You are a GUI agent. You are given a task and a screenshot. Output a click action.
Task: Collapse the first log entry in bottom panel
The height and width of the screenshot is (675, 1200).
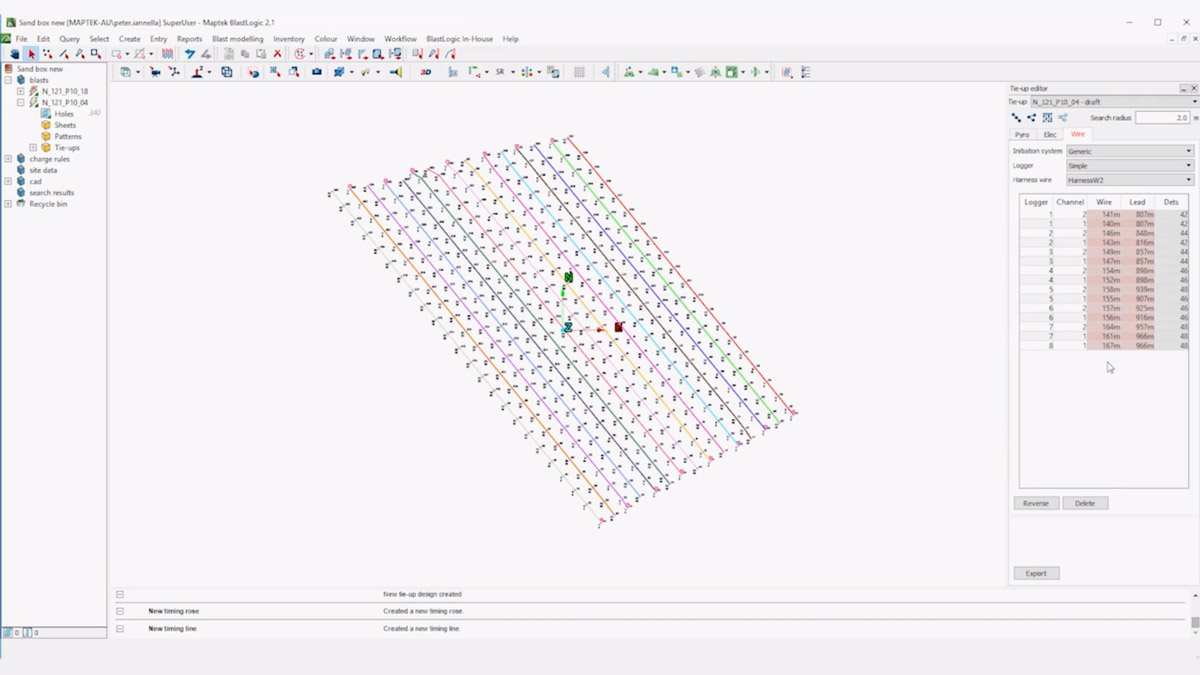tap(120, 594)
